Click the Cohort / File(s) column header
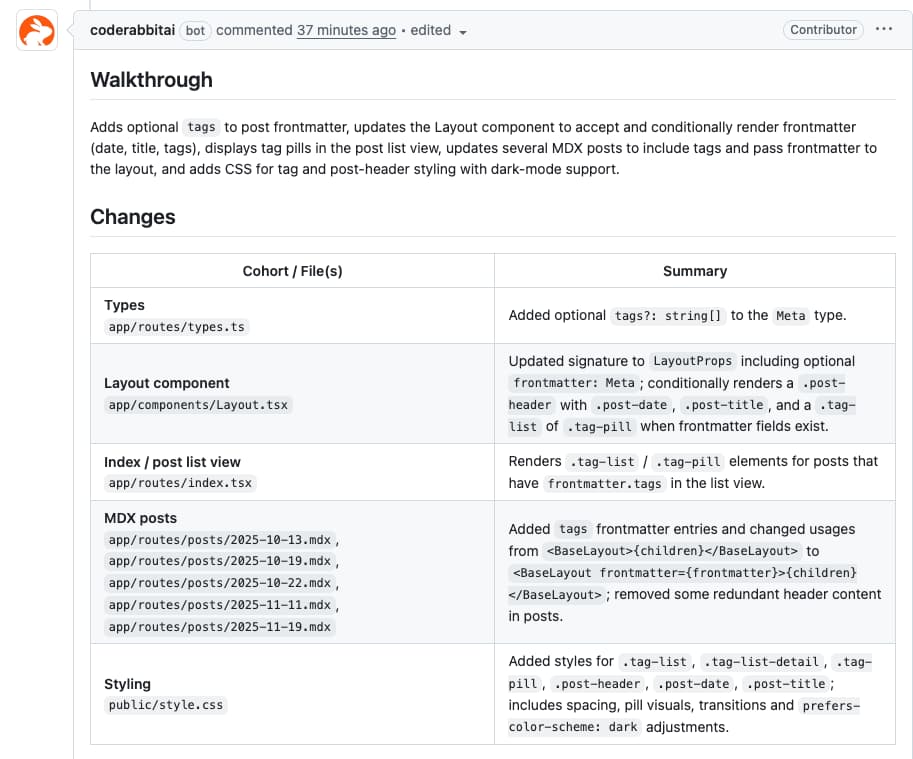 coord(292,271)
